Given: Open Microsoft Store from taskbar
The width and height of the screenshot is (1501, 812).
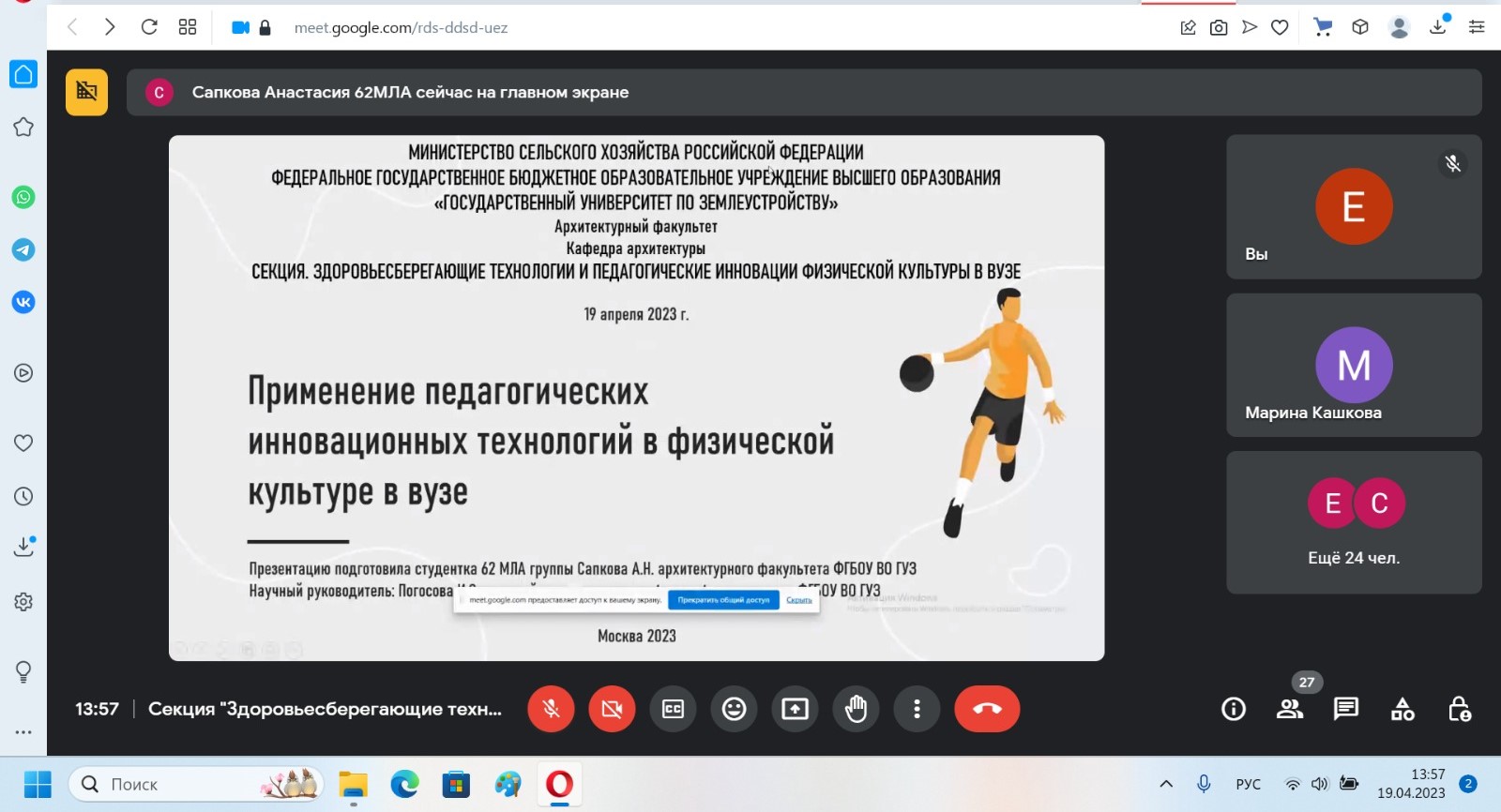Looking at the screenshot, I should (x=456, y=784).
